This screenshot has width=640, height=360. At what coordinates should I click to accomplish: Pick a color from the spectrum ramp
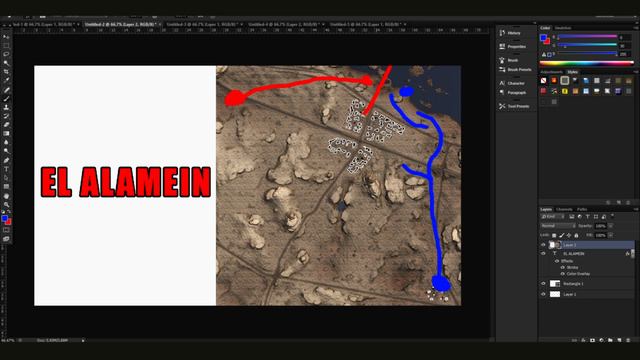pyautogui.click(x=587, y=63)
